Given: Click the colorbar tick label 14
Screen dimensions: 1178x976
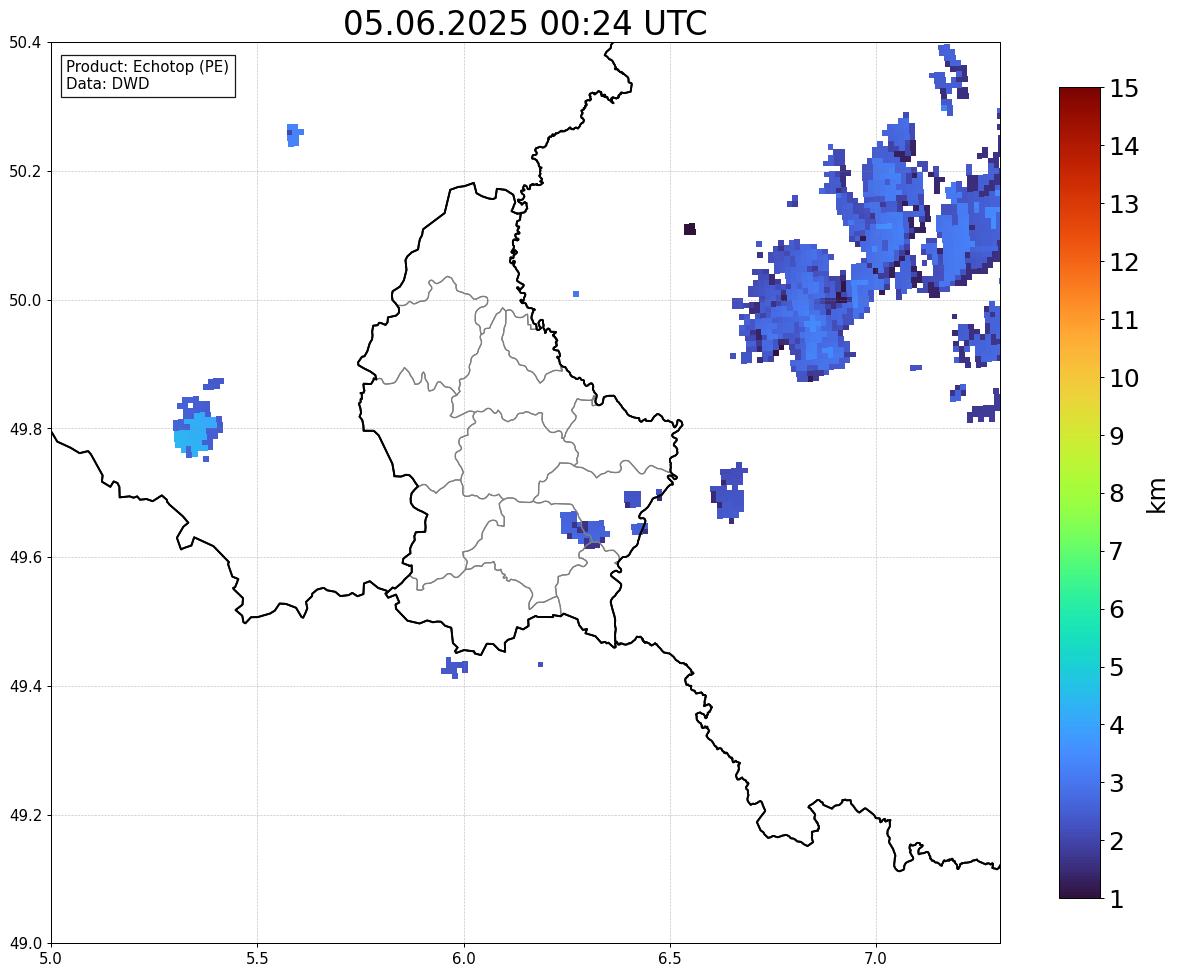Looking at the screenshot, I should coord(1124,147).
